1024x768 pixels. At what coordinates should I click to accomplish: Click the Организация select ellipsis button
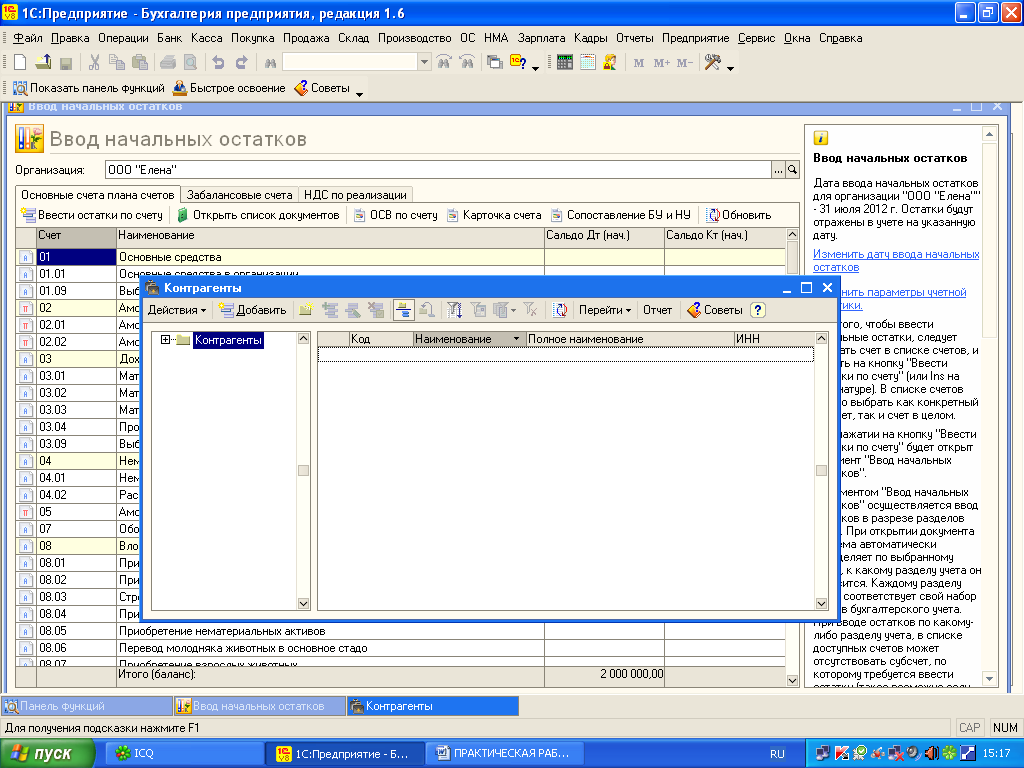[778, 170]
